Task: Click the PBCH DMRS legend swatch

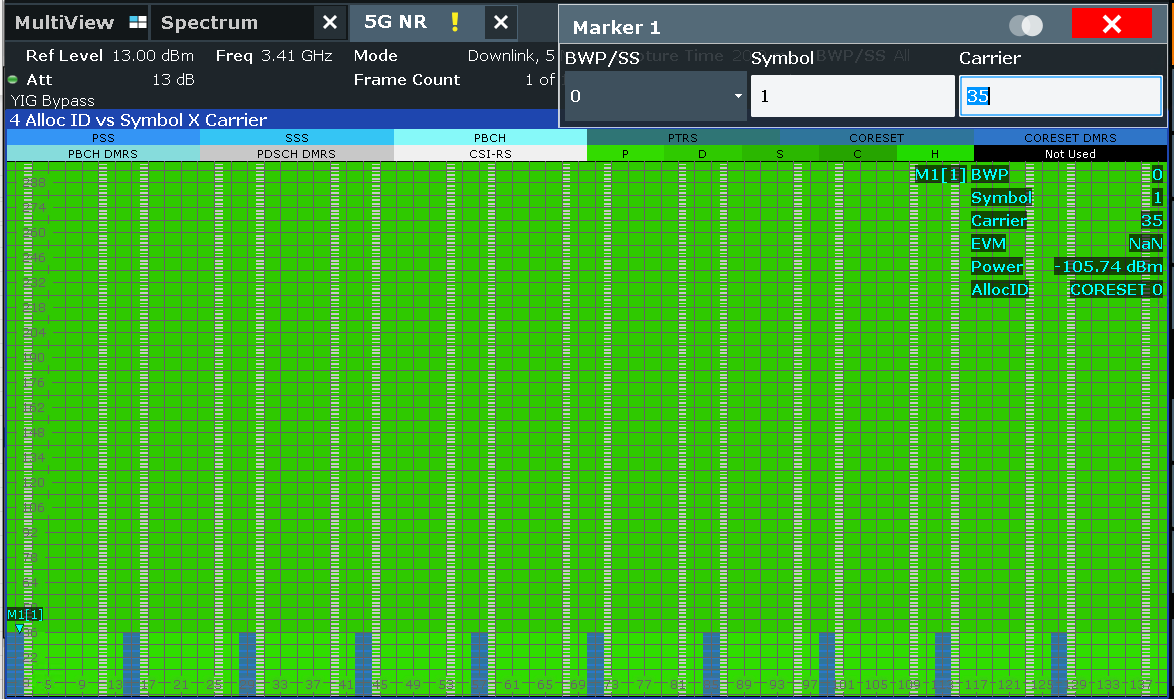Action: (103, 153)
